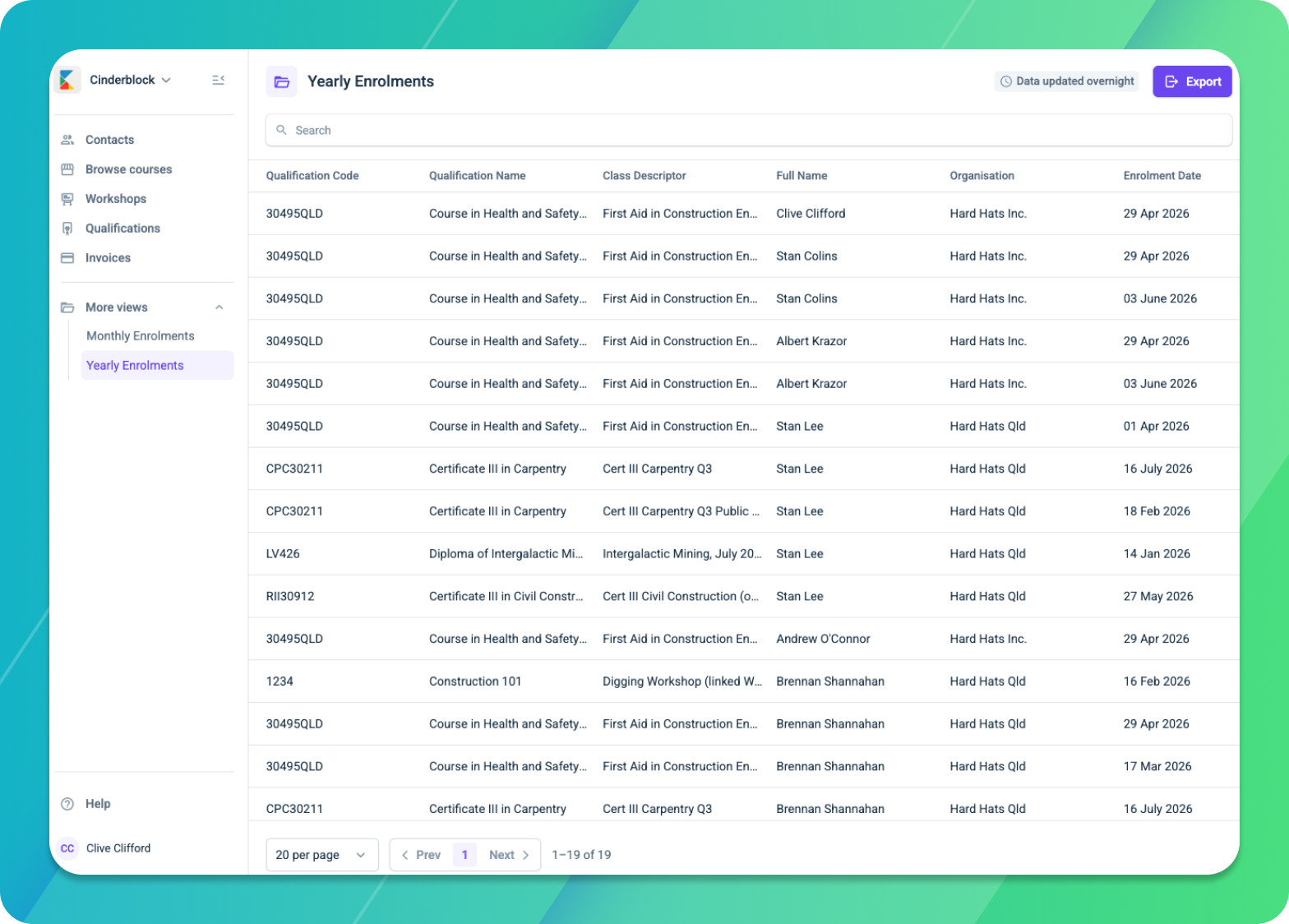
Task: Click the RII30912 qualification code
Action: (290, 597)
